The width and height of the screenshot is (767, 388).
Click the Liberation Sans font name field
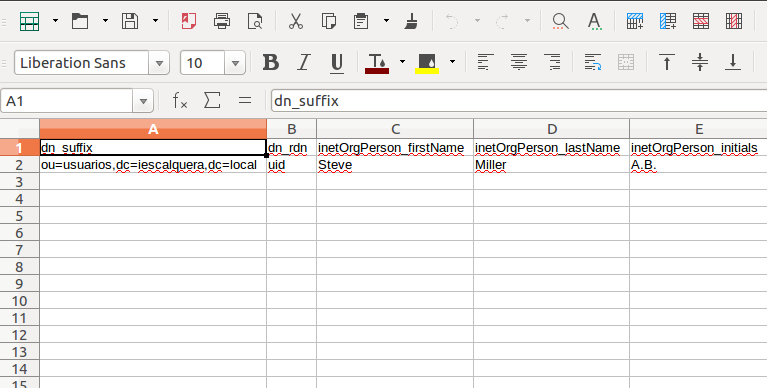click(81, 63)
